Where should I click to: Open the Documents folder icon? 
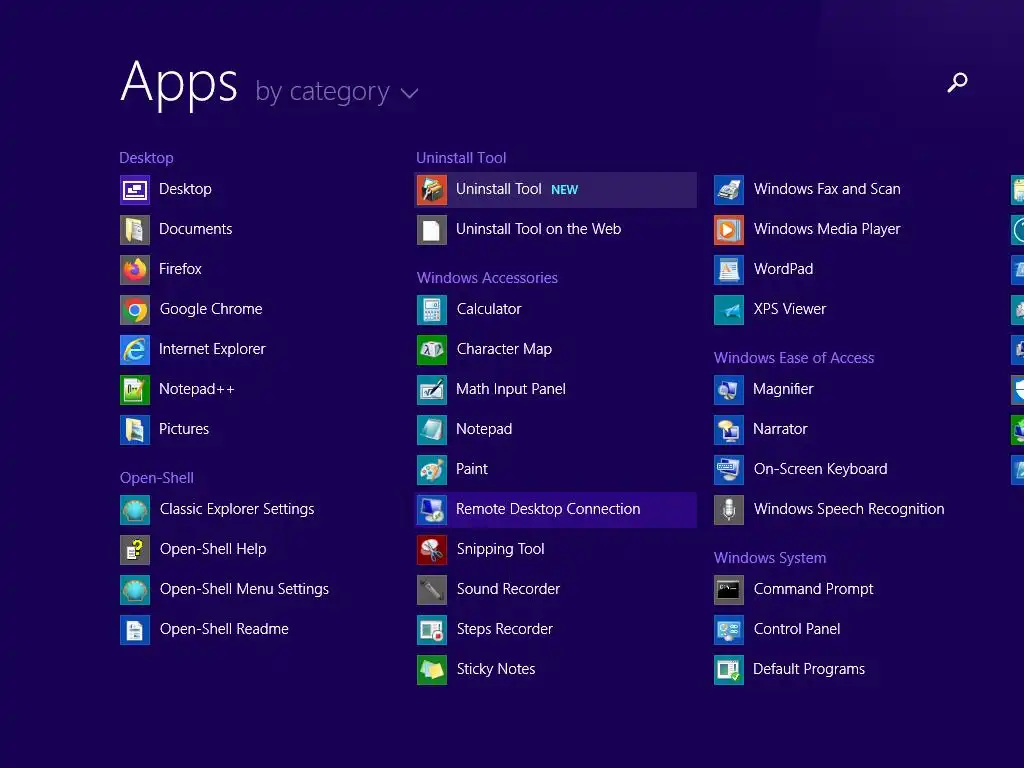click(135, 229)
